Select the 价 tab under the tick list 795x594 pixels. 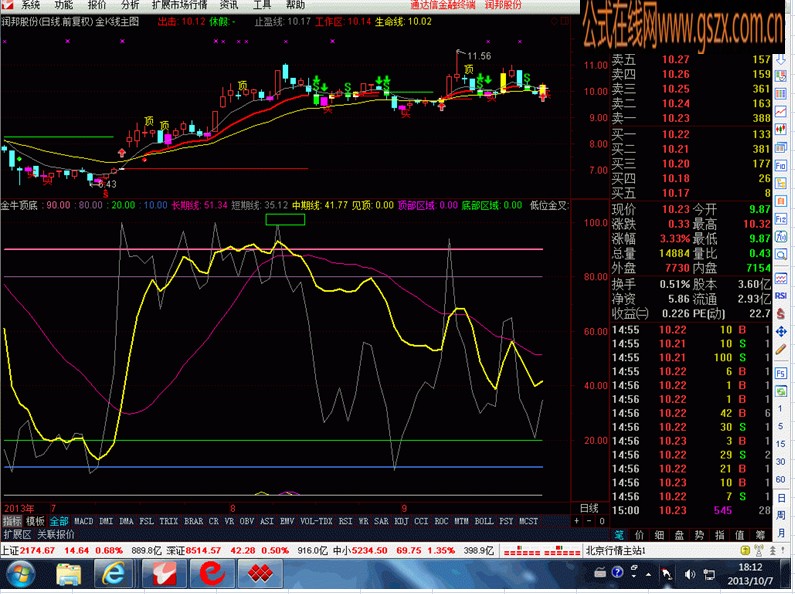click(639, 535)
